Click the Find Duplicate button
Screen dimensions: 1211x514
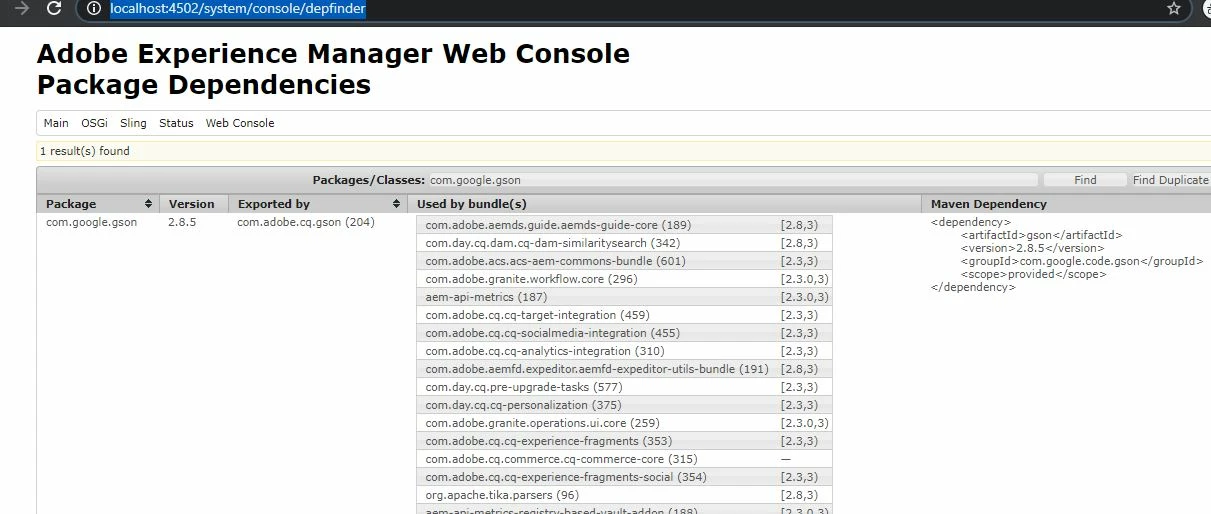pyautogui.click(x=1170, y=180)
